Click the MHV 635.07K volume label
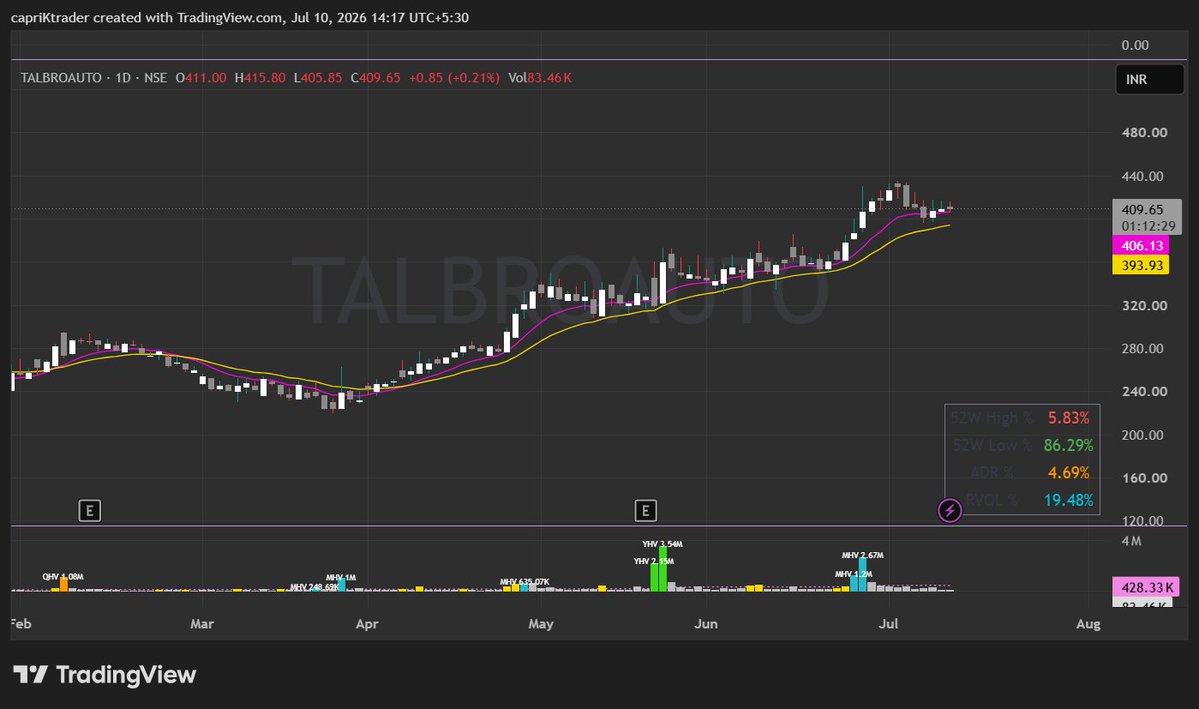The height and width of the screenshot is (709, 1199). coord(525,582)
